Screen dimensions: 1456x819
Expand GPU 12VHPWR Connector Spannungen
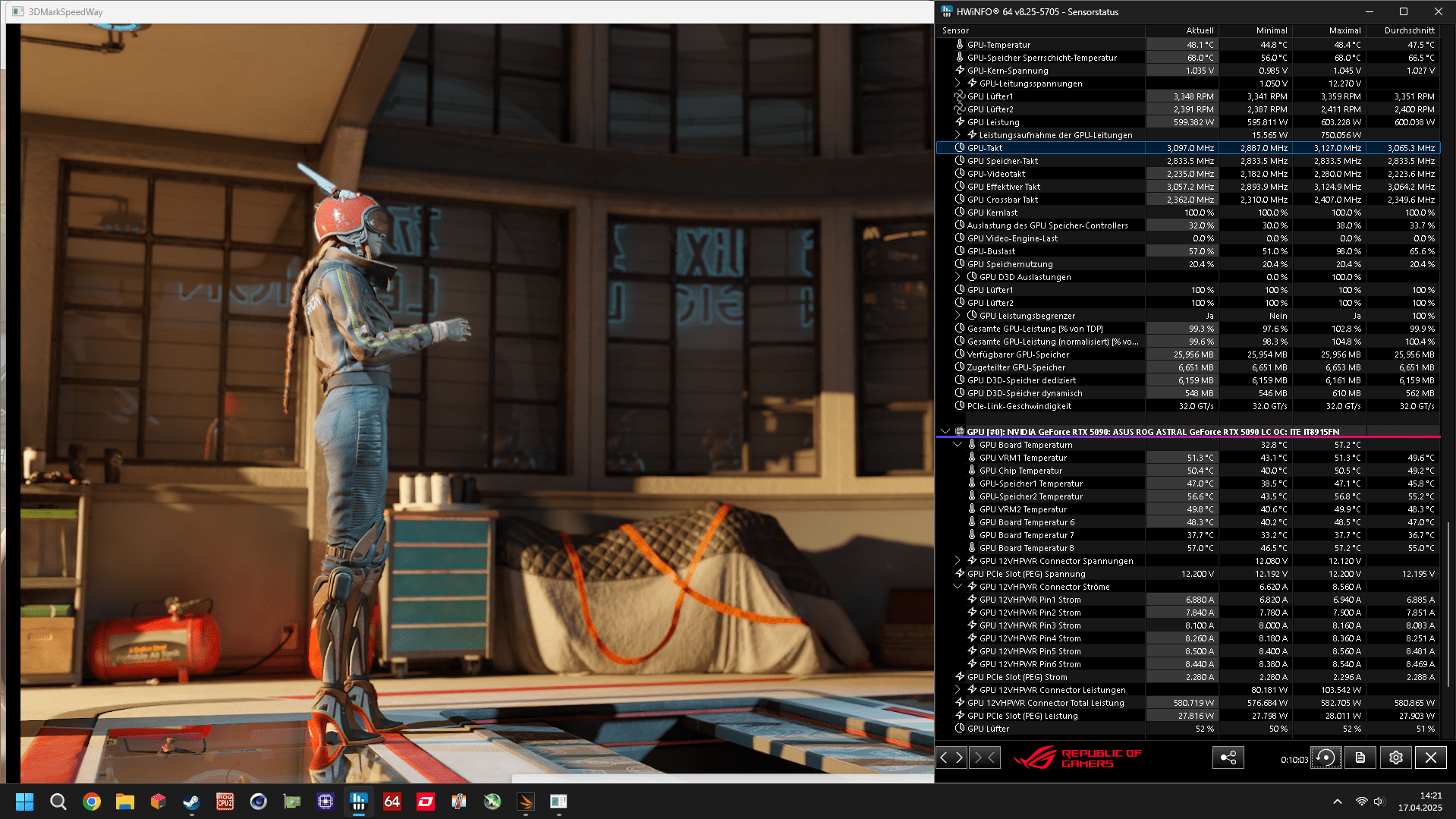(958, 561)
